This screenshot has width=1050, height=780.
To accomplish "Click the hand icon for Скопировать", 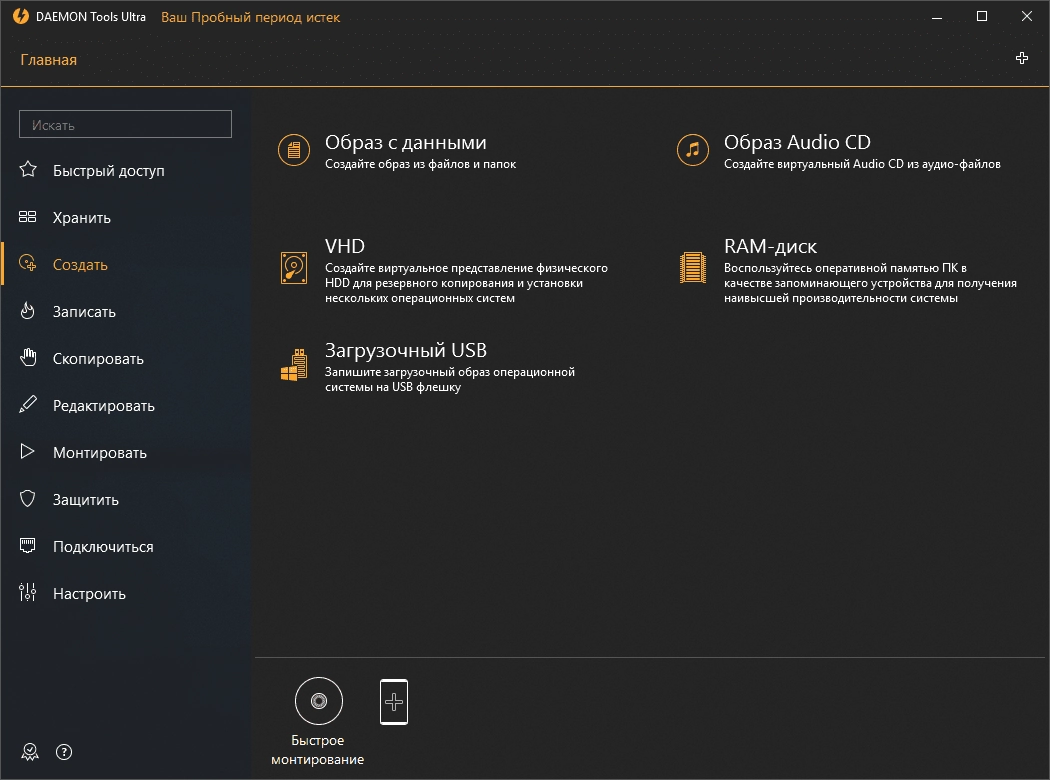I will pos(28,357).
